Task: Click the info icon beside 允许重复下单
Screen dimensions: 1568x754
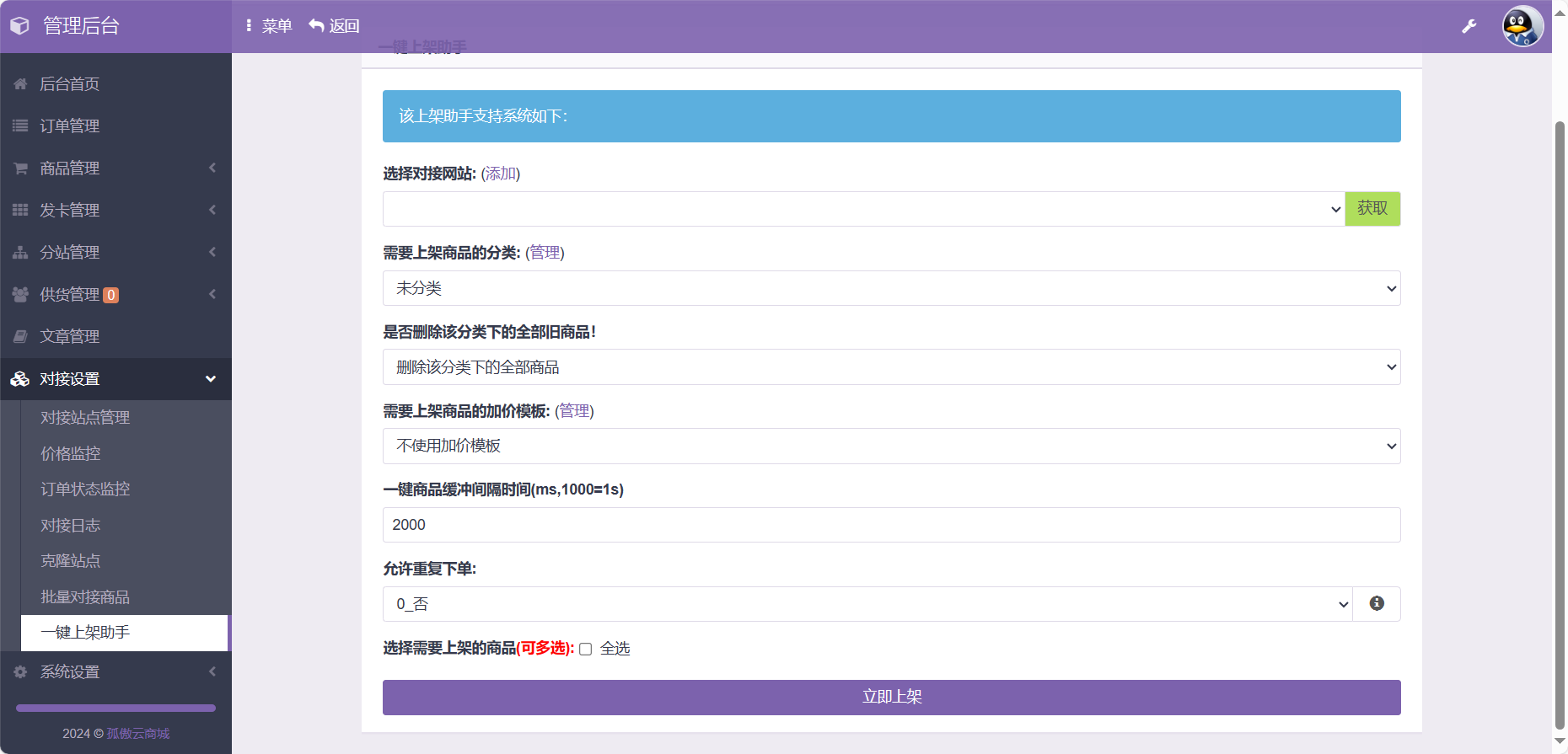Action: (1376, 604)
